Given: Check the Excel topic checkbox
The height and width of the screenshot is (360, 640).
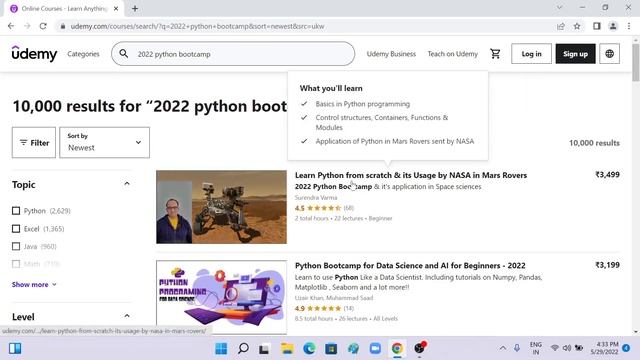Looking at the screenshot, I should pos(16,229).
